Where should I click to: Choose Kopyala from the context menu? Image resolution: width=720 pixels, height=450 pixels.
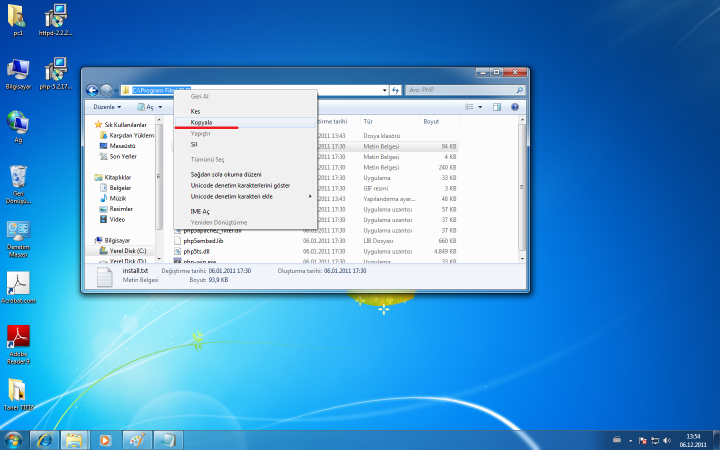(203, 122)
